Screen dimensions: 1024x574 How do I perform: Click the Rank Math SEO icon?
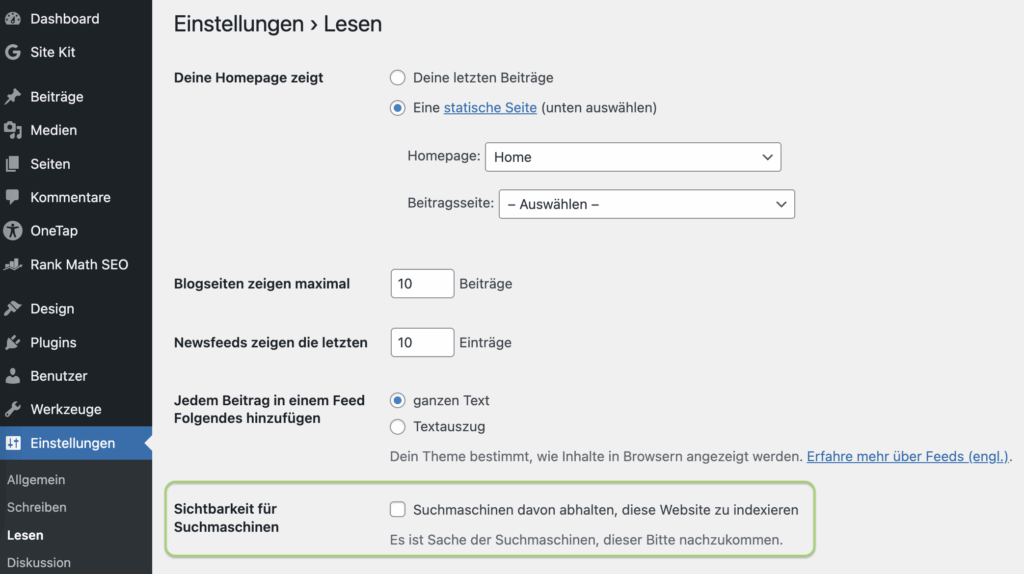coord(13,265)
